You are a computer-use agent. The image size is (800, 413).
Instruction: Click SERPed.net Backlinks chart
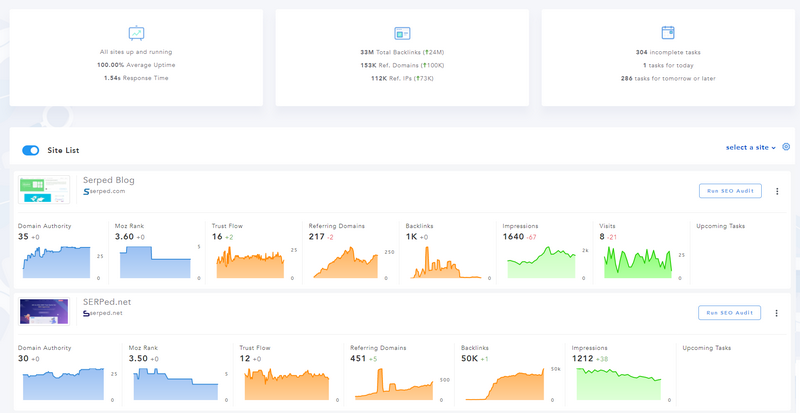pyautogui.click(x=505, y=384)
